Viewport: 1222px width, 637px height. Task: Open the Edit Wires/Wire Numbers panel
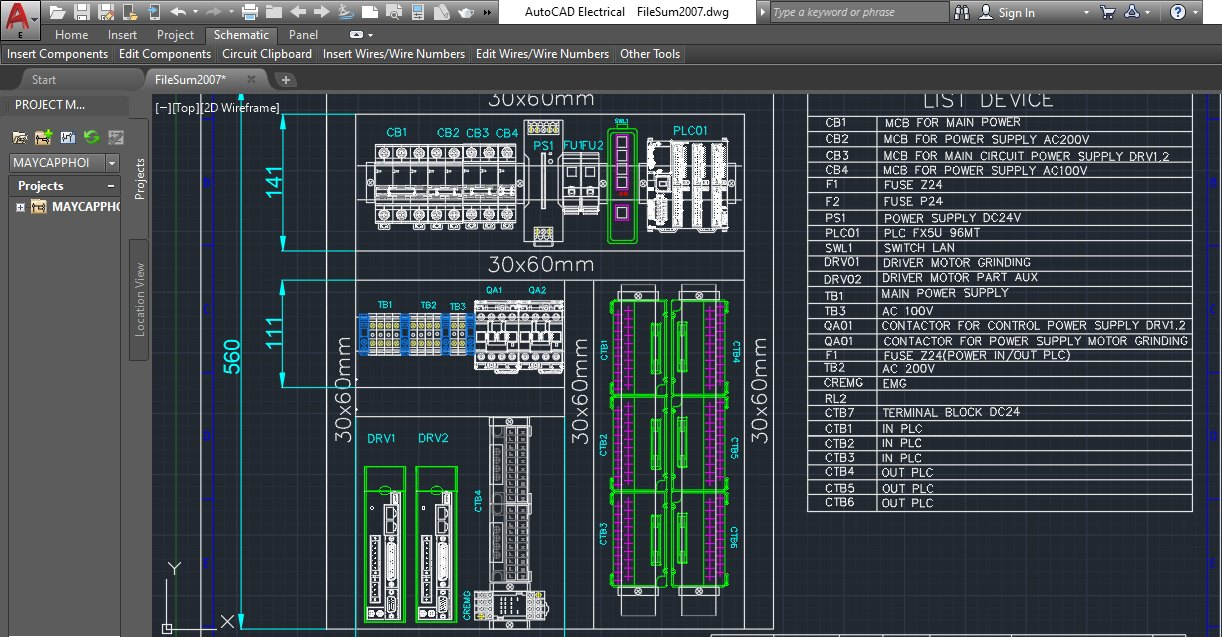(x=542, y=54)
